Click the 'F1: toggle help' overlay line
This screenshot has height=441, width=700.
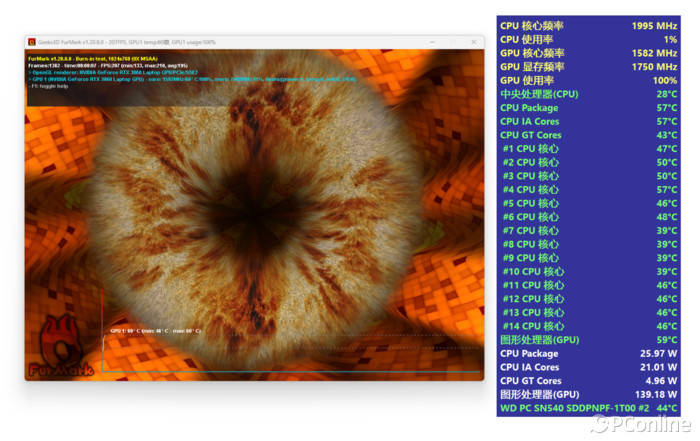click(x=48, y=86)
